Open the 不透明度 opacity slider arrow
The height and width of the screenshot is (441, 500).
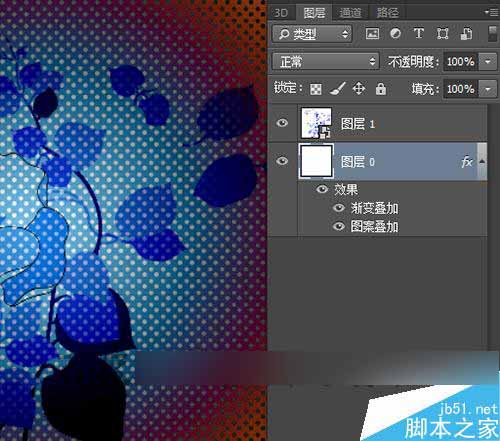click(x=488, y=62)
